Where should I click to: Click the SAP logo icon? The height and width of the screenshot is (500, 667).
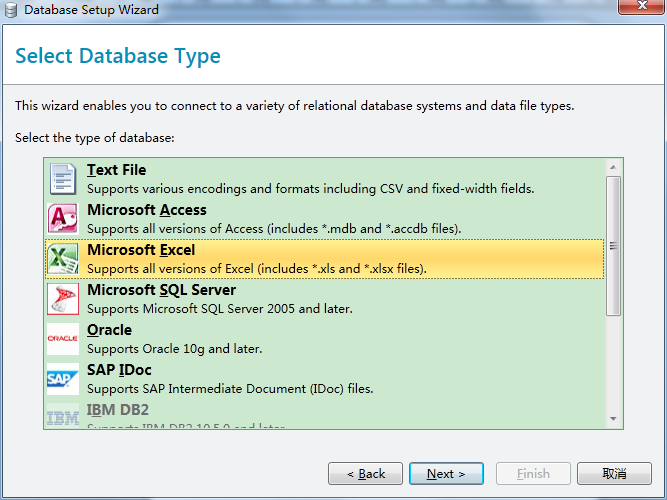pyautogui.click(x=63, y=379)
